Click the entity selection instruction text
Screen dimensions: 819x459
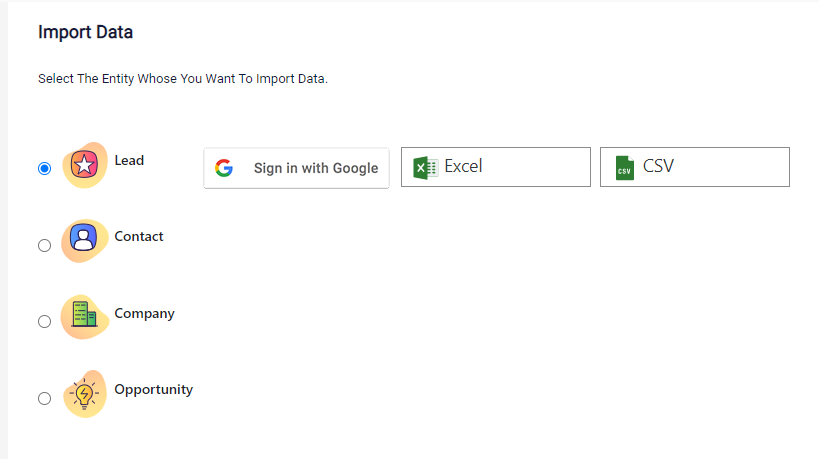183,79
